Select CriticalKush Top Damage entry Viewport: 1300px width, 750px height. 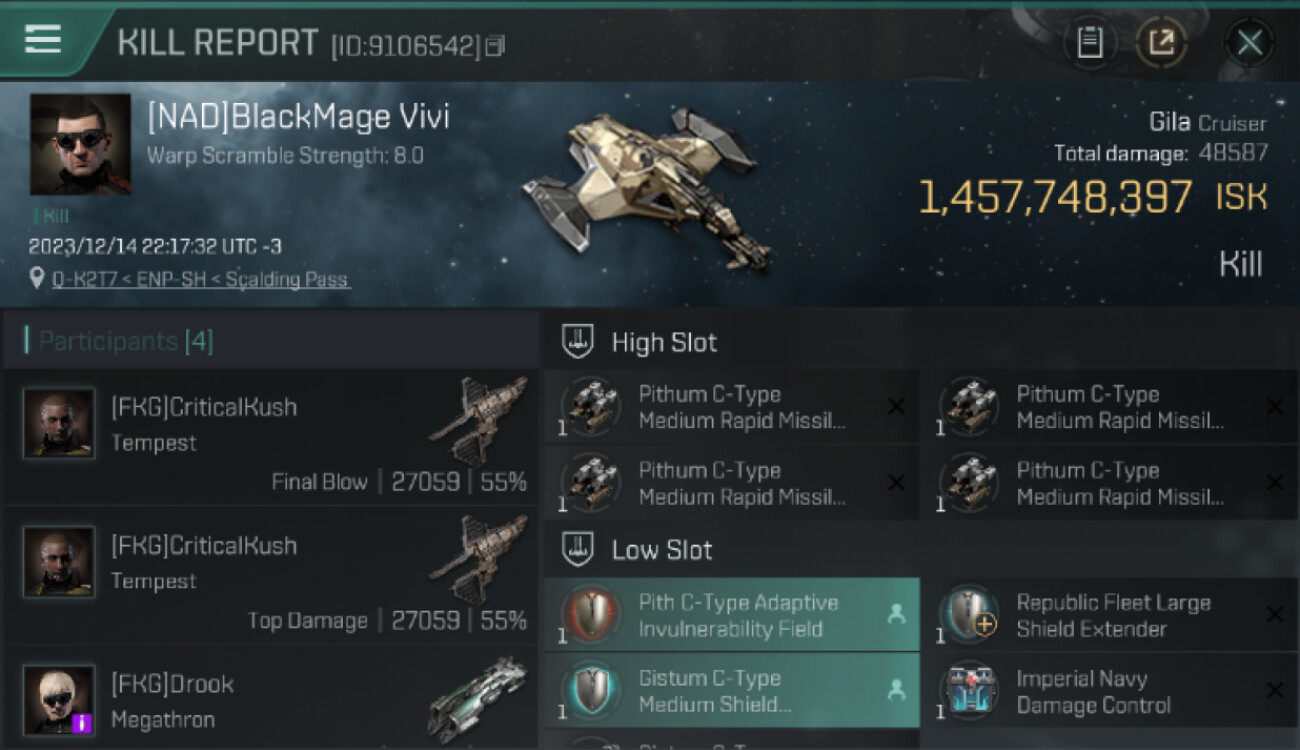(271, 575)
